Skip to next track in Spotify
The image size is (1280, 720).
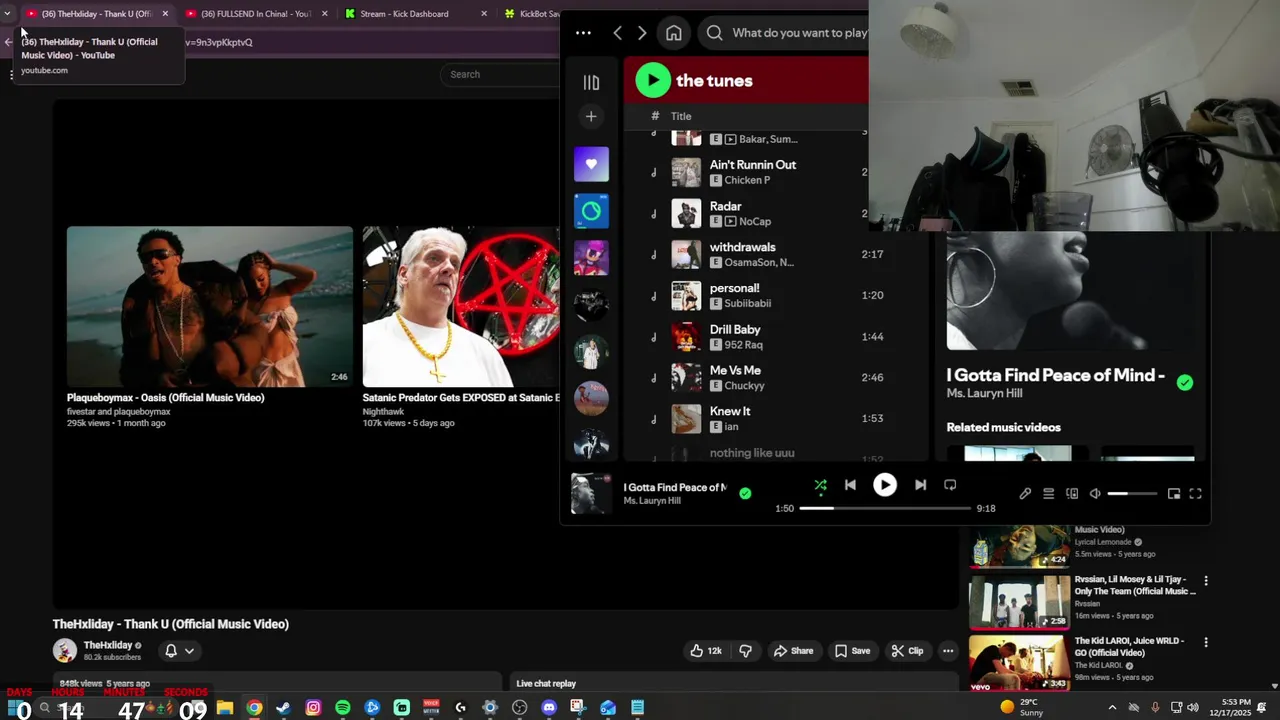tap(920, 485)
